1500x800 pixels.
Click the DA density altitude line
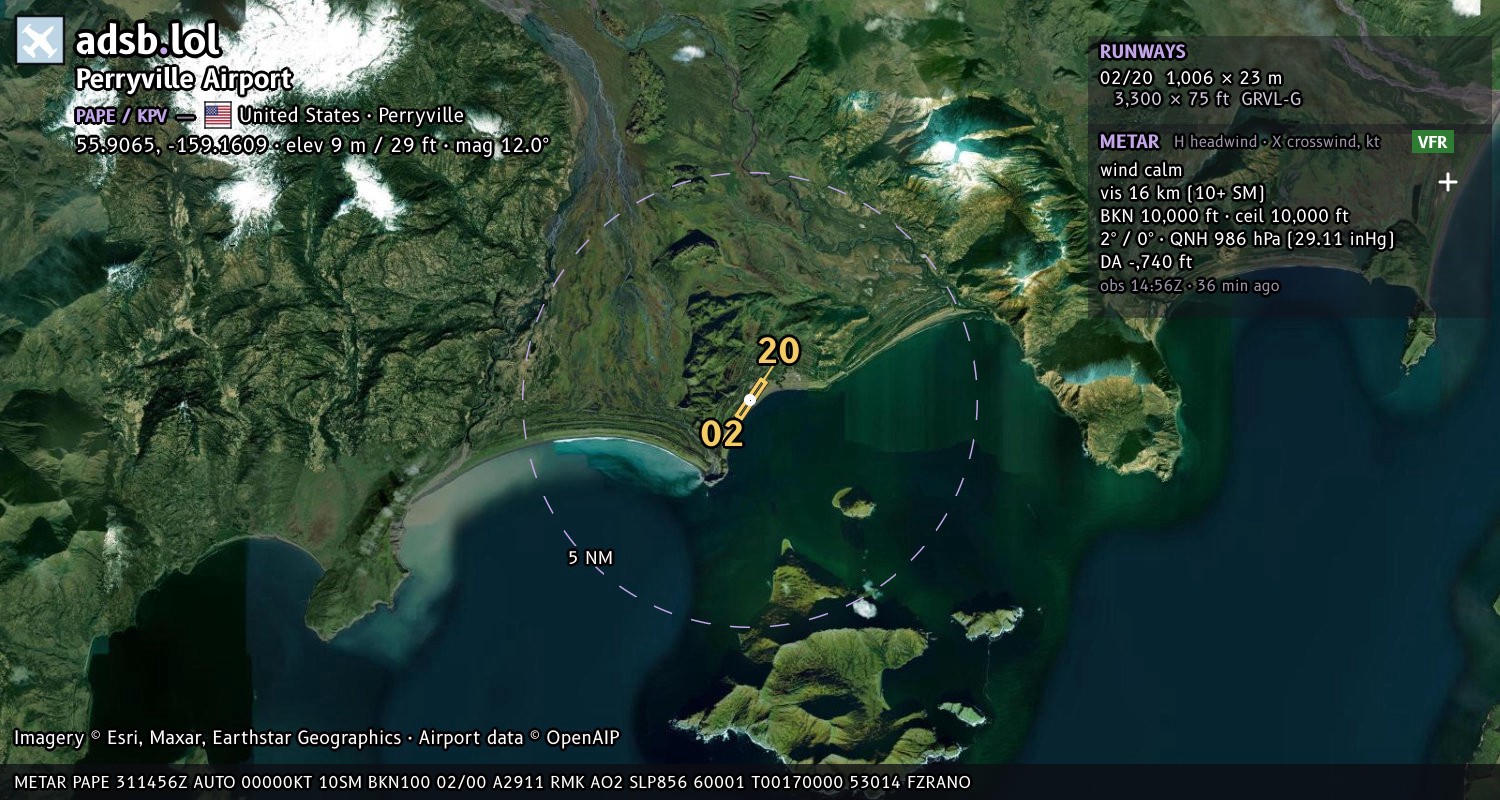(x=1146, y=262)
